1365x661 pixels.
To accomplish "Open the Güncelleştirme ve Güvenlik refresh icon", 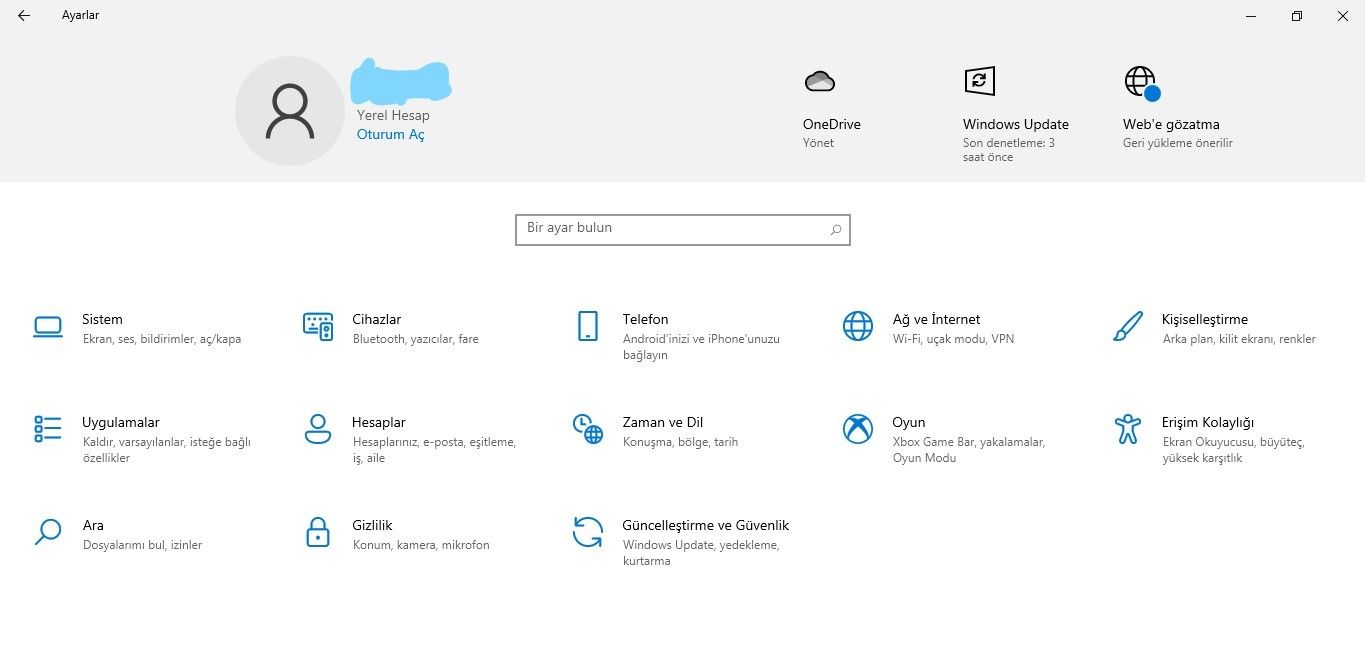I will point(588,532).
